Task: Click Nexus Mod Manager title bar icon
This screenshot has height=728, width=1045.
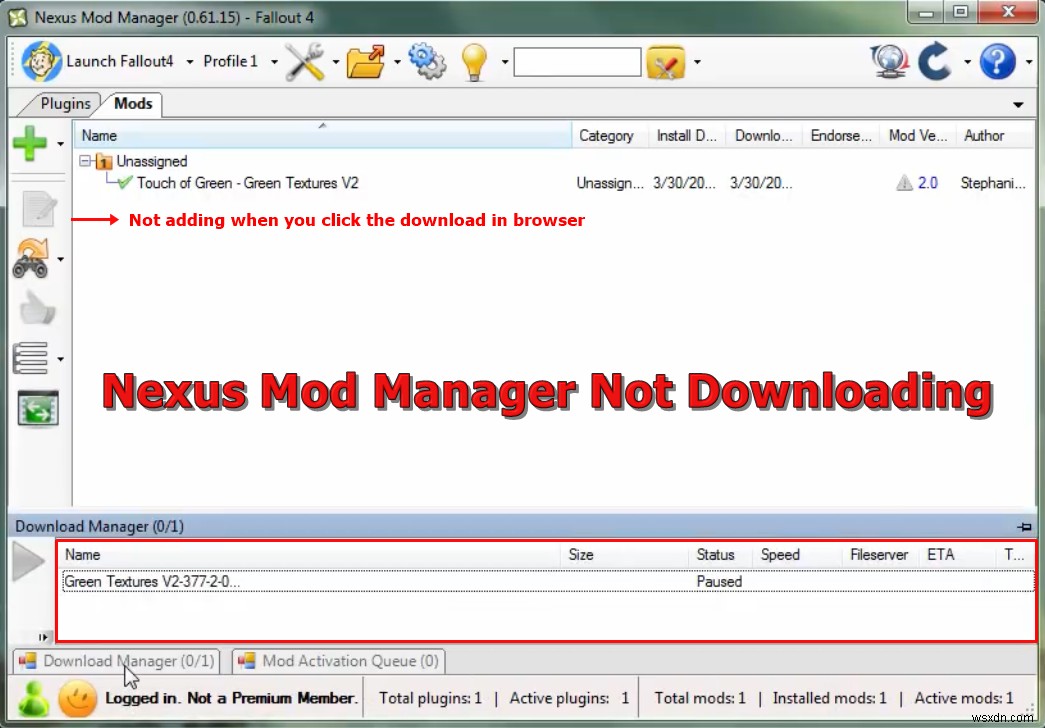Action: click(18, 17)
